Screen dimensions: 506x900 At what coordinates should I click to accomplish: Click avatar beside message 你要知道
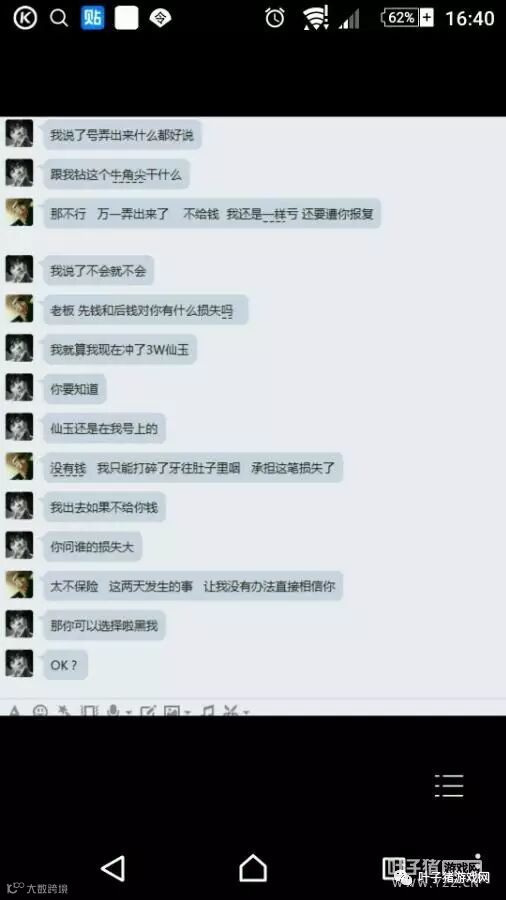20,389
